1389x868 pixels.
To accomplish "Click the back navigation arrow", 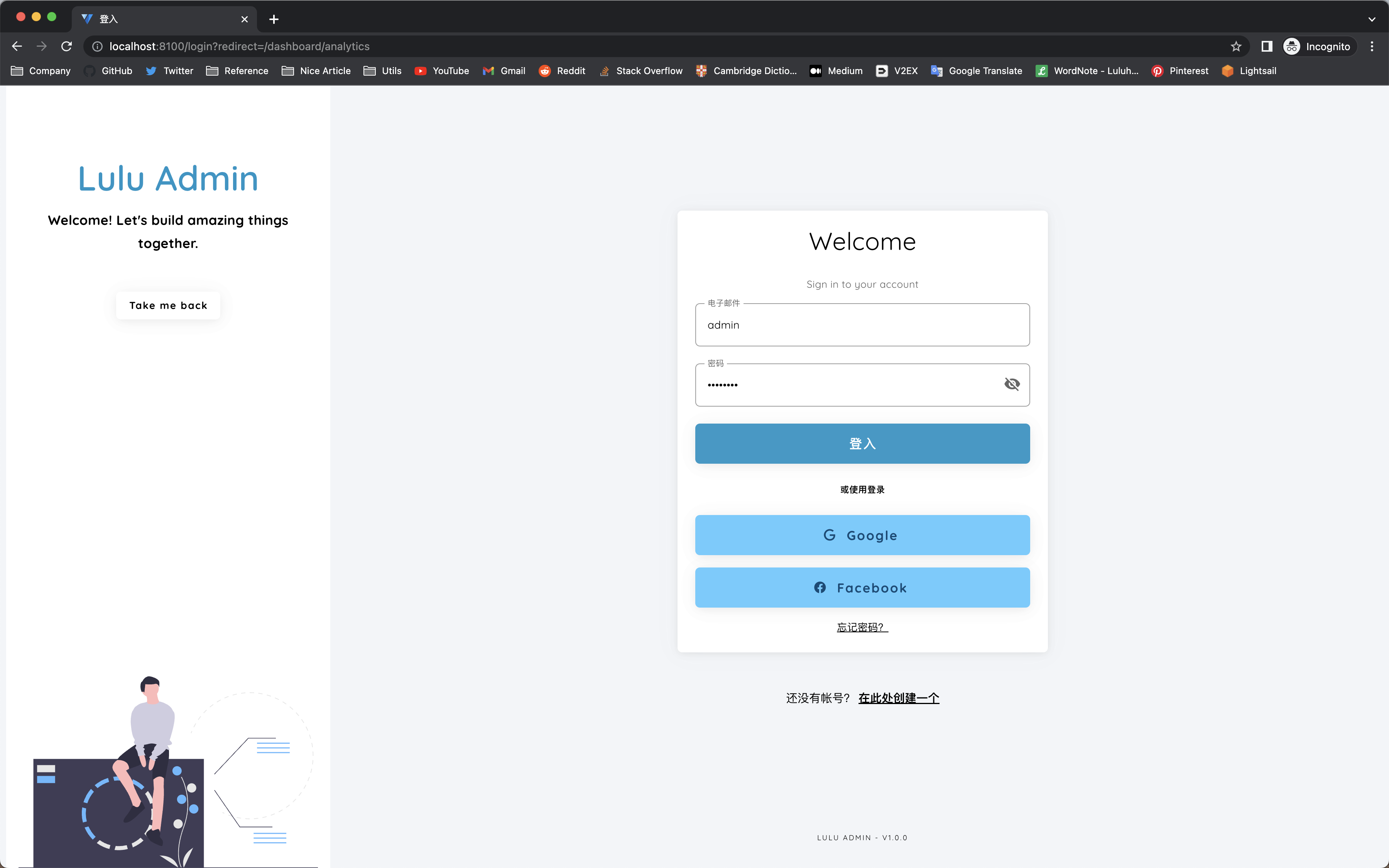I will point(17,47).
